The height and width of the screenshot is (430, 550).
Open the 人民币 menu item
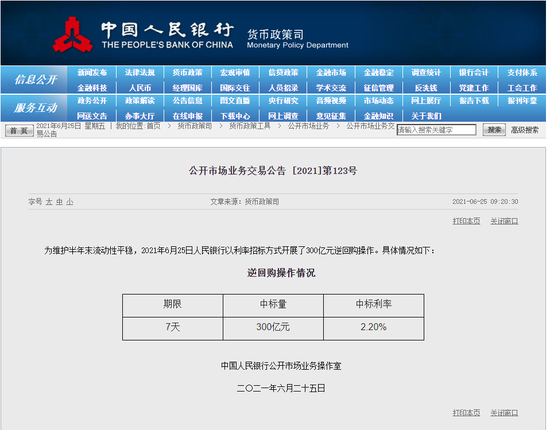point(140,88)
